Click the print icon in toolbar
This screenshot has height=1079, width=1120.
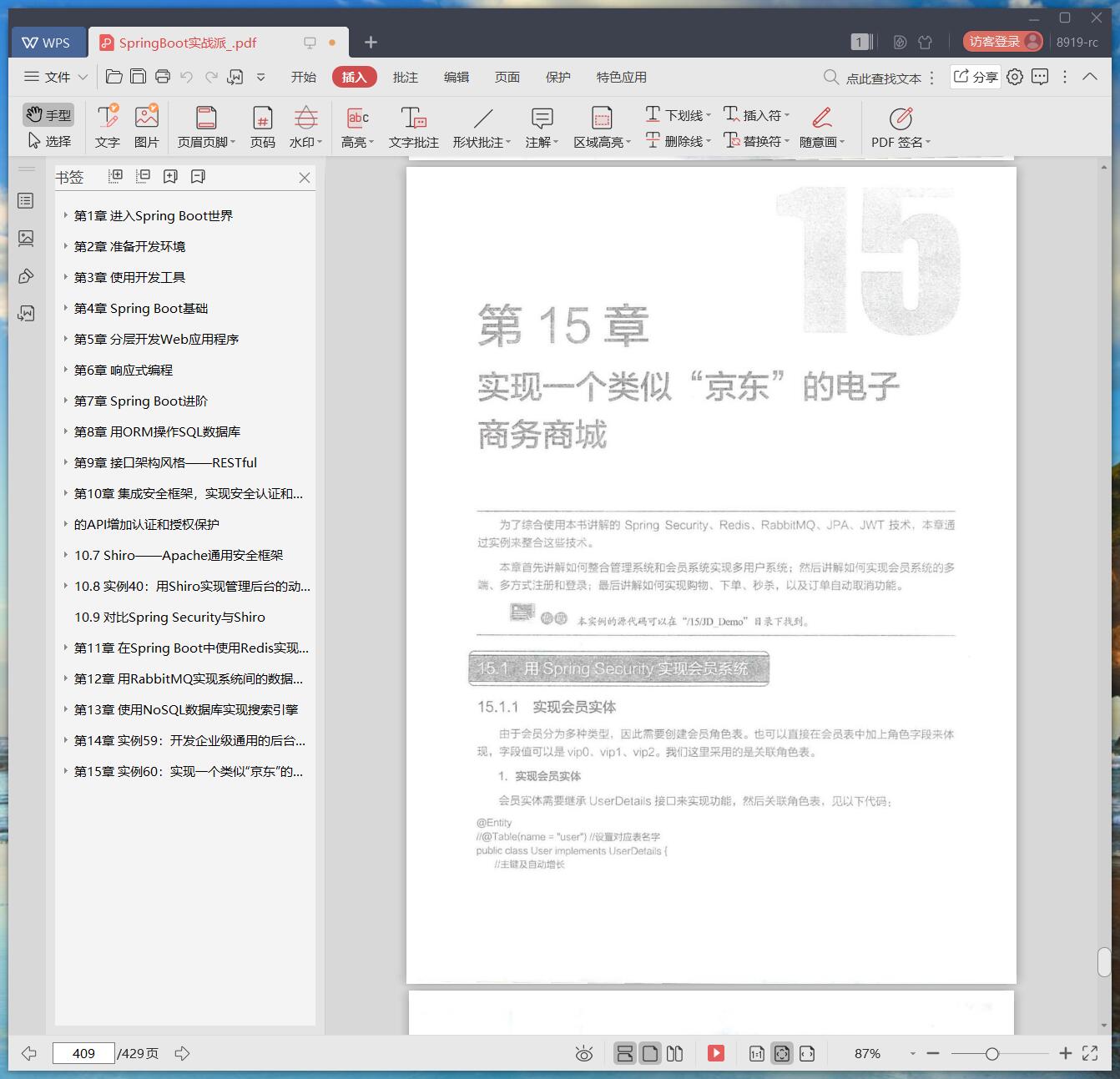(x=163, y=77)
